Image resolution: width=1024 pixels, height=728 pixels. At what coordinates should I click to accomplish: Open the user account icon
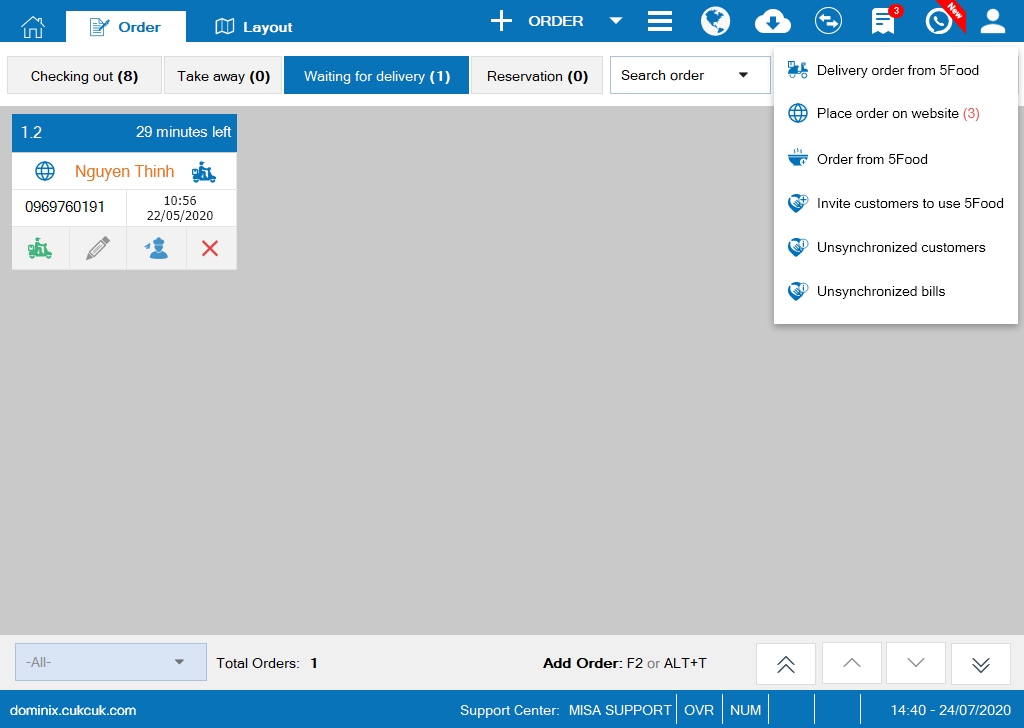point(993,21)
